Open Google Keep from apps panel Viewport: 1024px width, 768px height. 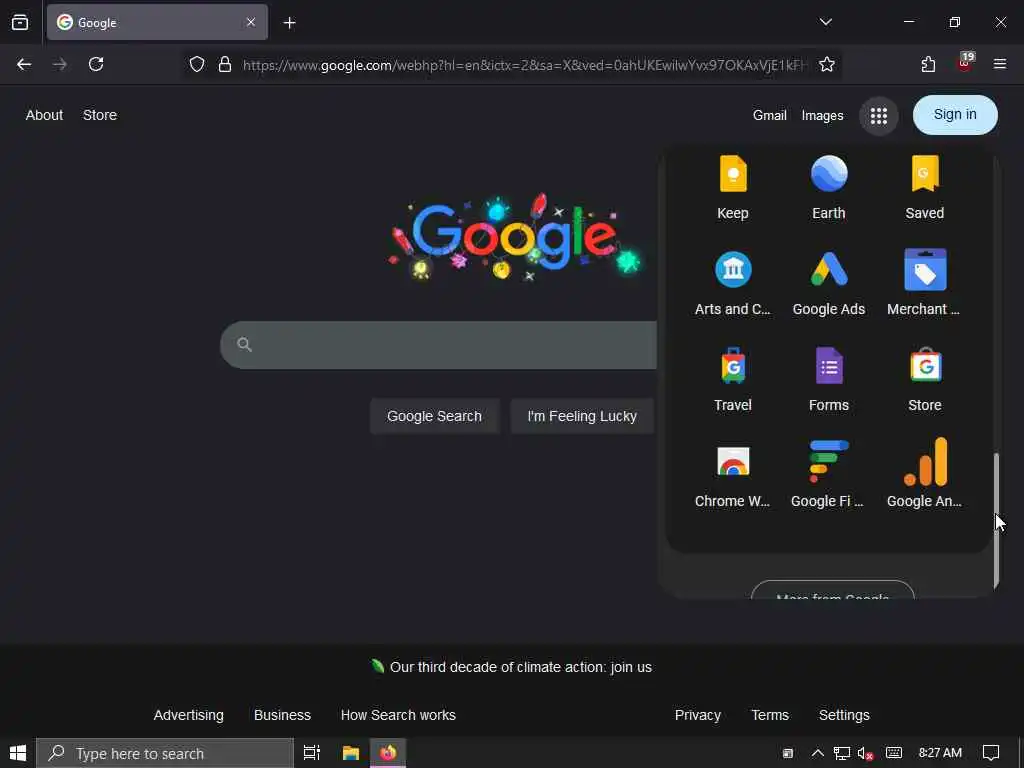[733, 187]
